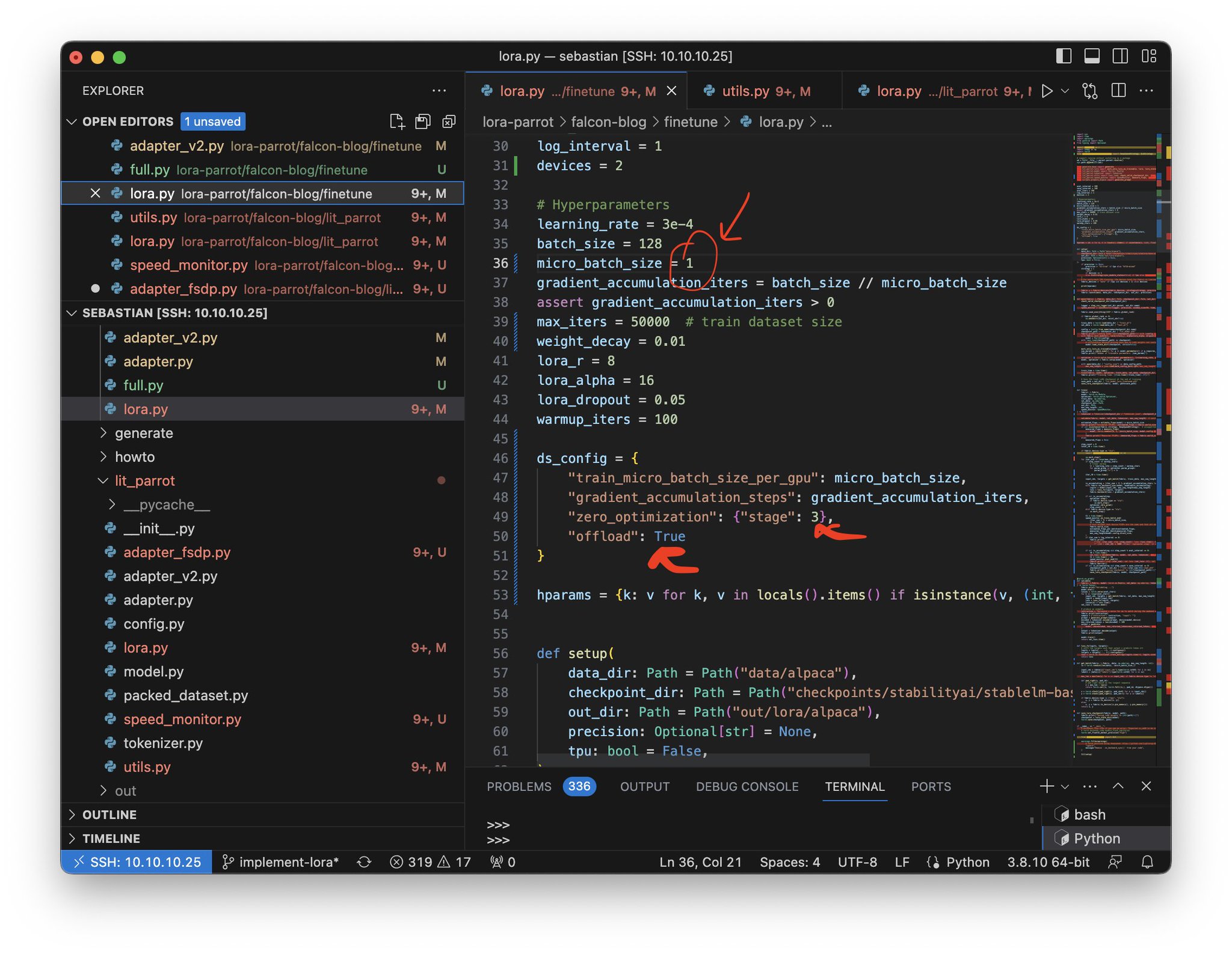Open the notifications bell in the status bar
This screenshot has width=1232, height=954.
point(1147,862)
